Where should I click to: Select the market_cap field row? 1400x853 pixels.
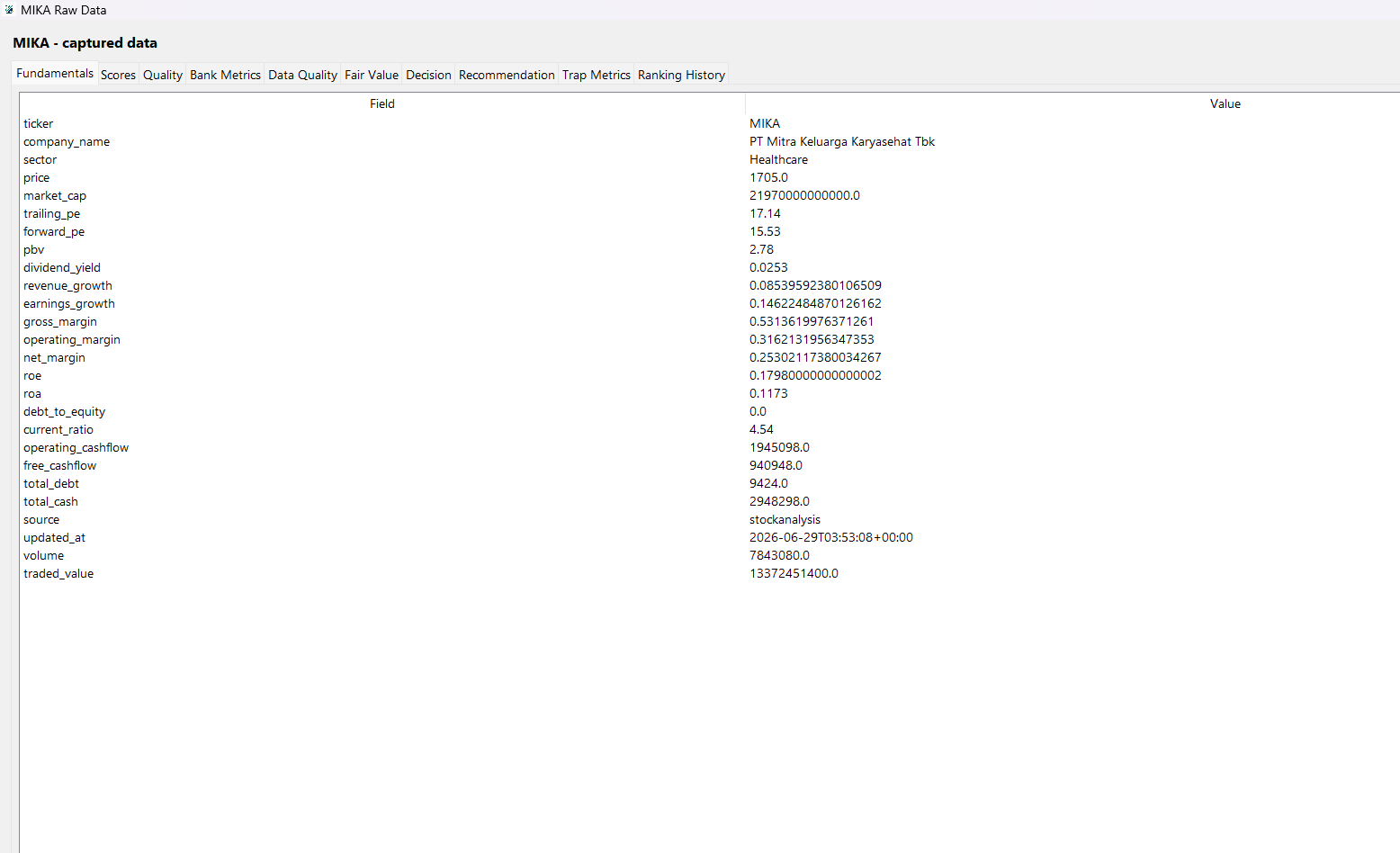[709, 195]
